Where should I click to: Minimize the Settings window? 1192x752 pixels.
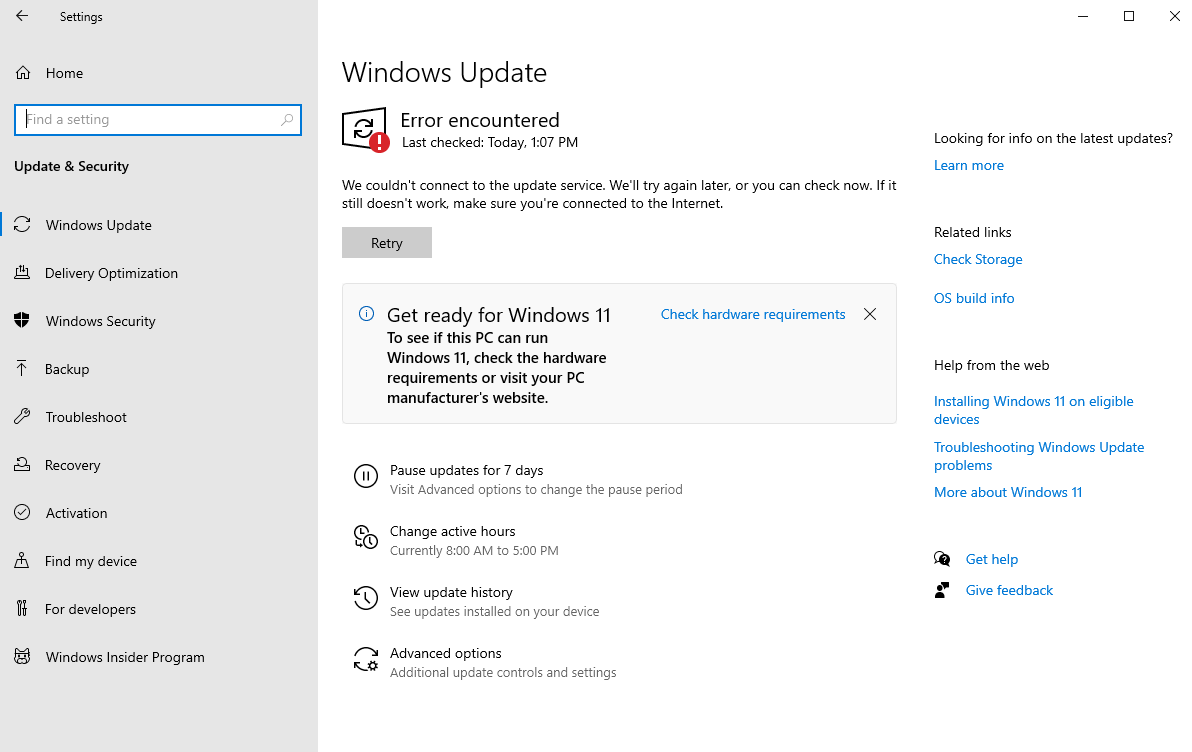(x=1083, y=16)
